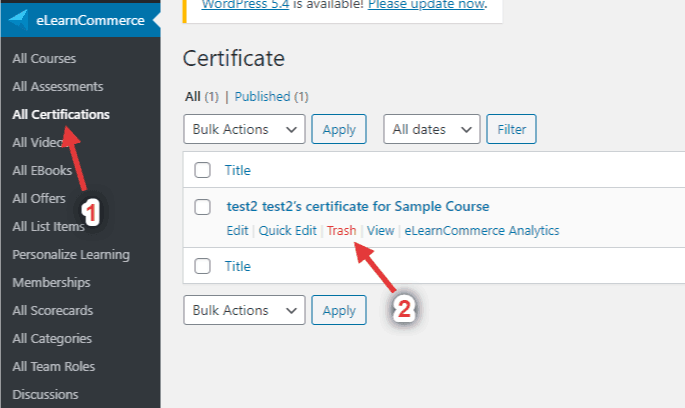Open All Assessments menu item
The width and height of the screenshot is (685, 408).
58,86
